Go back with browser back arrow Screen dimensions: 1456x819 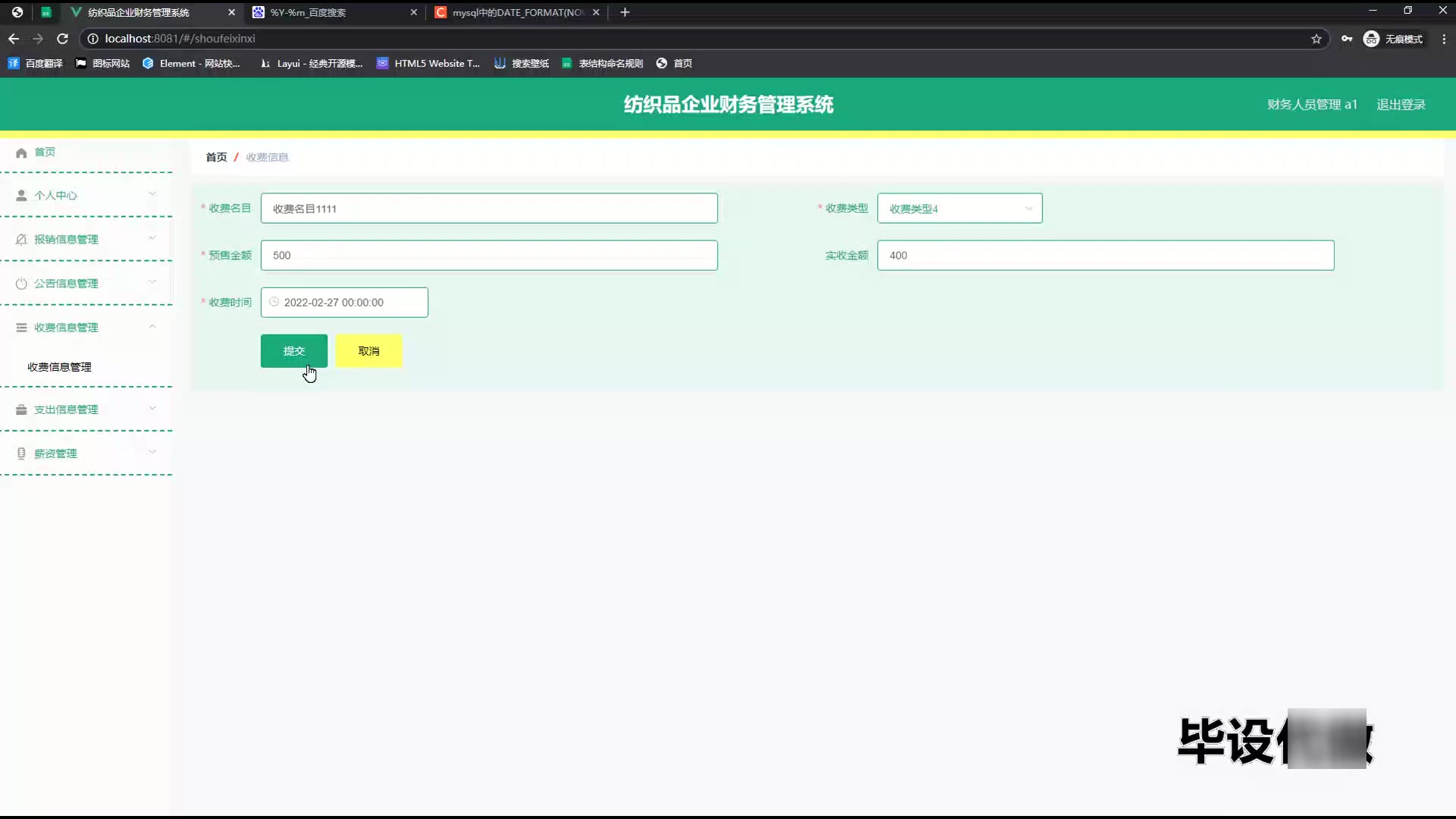[x=14, y=39]
